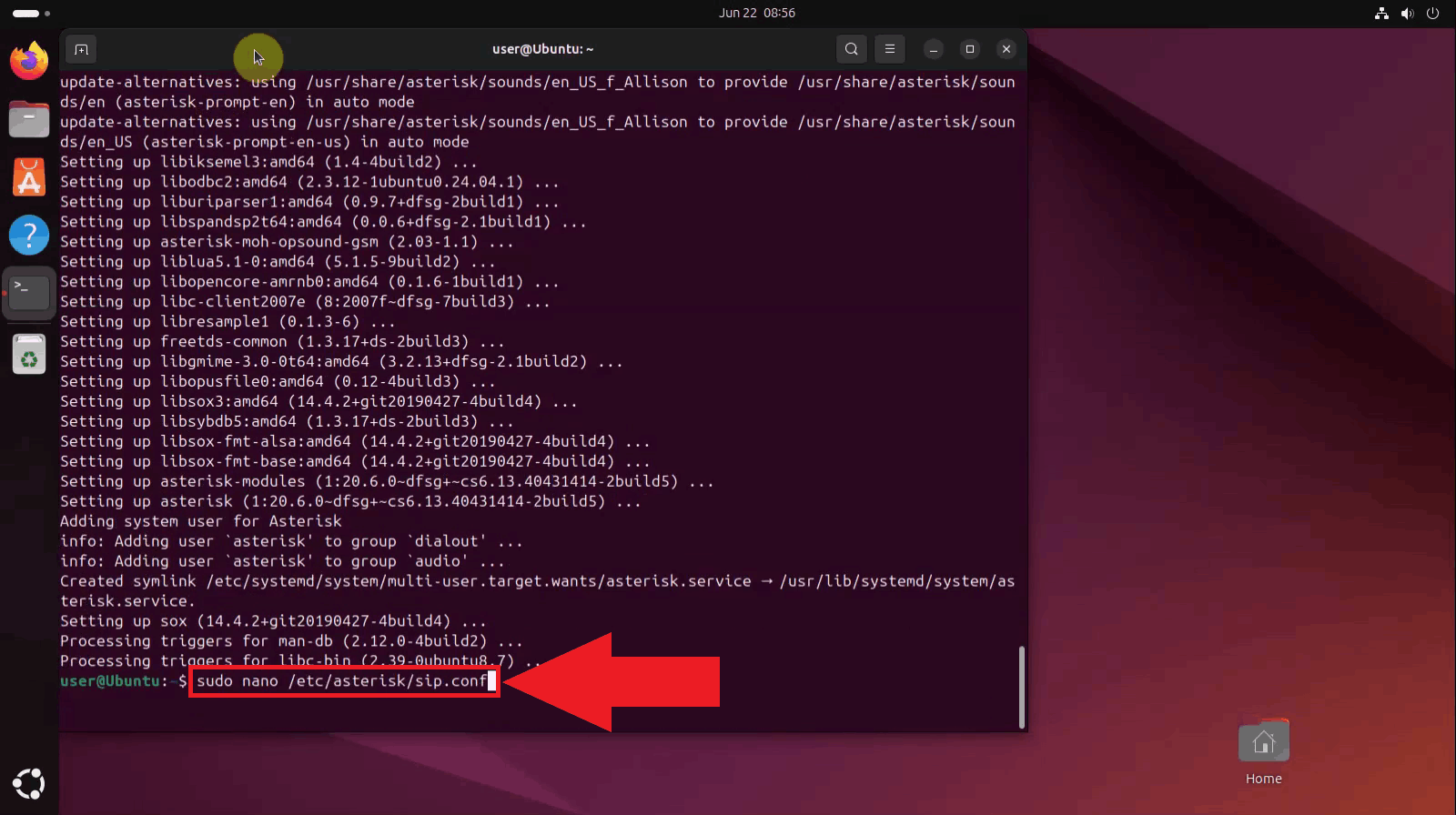The height and width of the screenshot is (815, 1456).
Task: Click the volume icon in top bar
Action: click(1407, 14)
